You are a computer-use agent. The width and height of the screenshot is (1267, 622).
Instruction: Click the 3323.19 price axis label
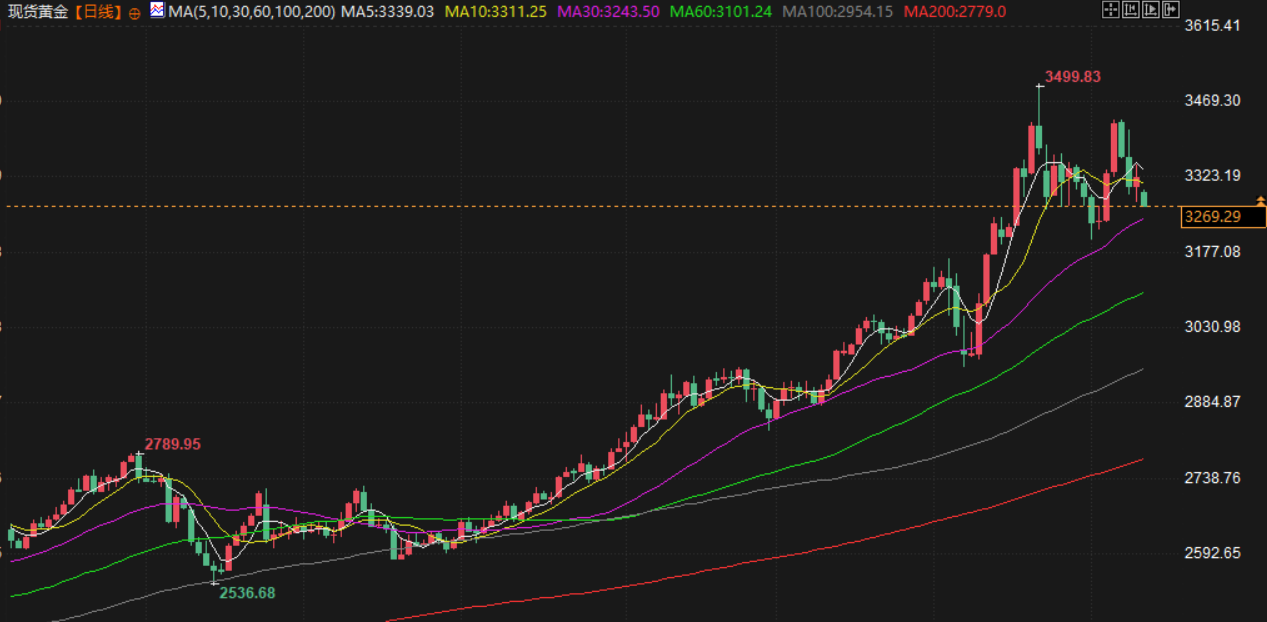pyautogui.click(x=1212, y=175)
